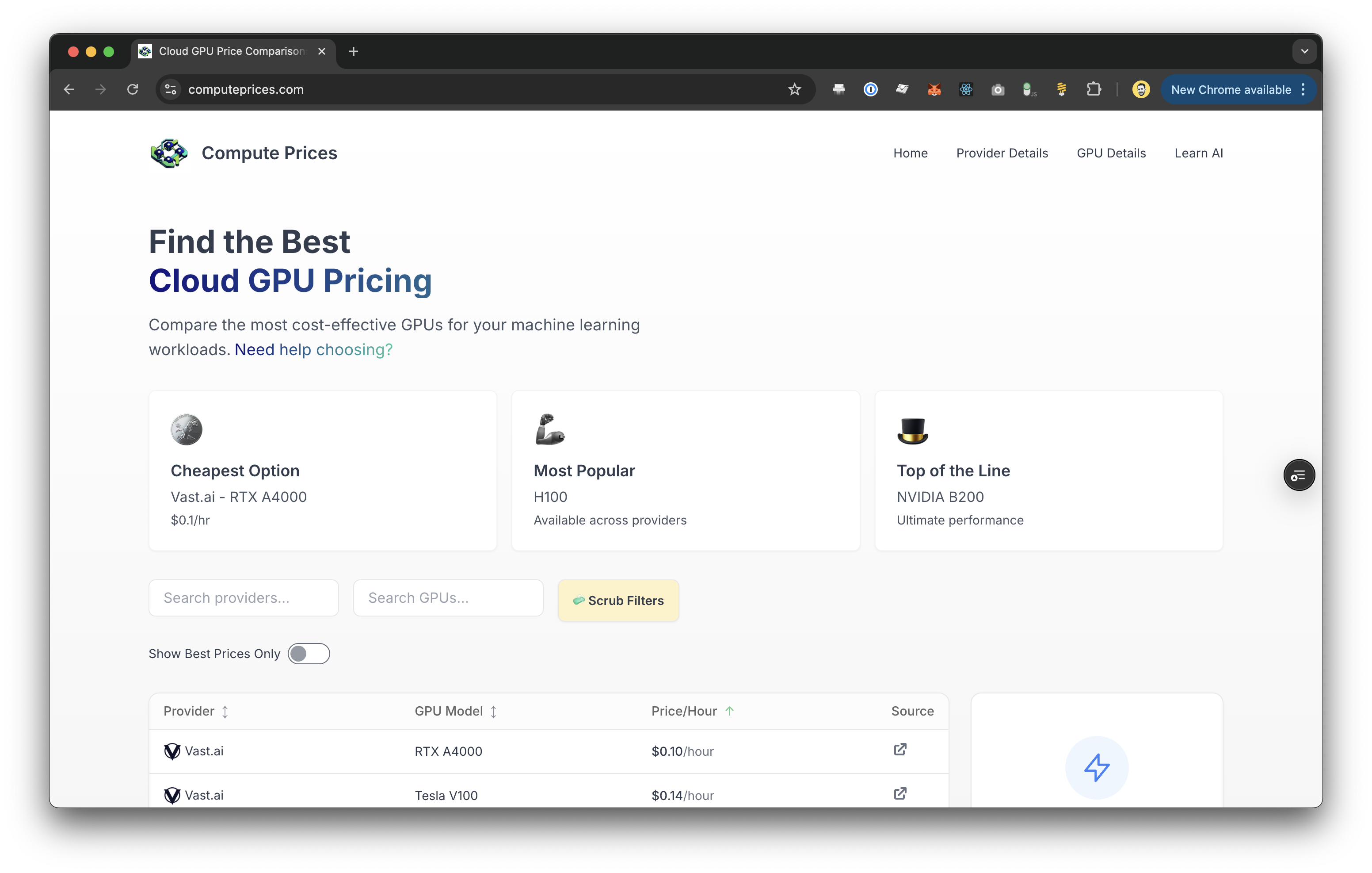Click the lightning bolt icon in side card
This screenshot has height=873, width=1372.
[1096, 767]
